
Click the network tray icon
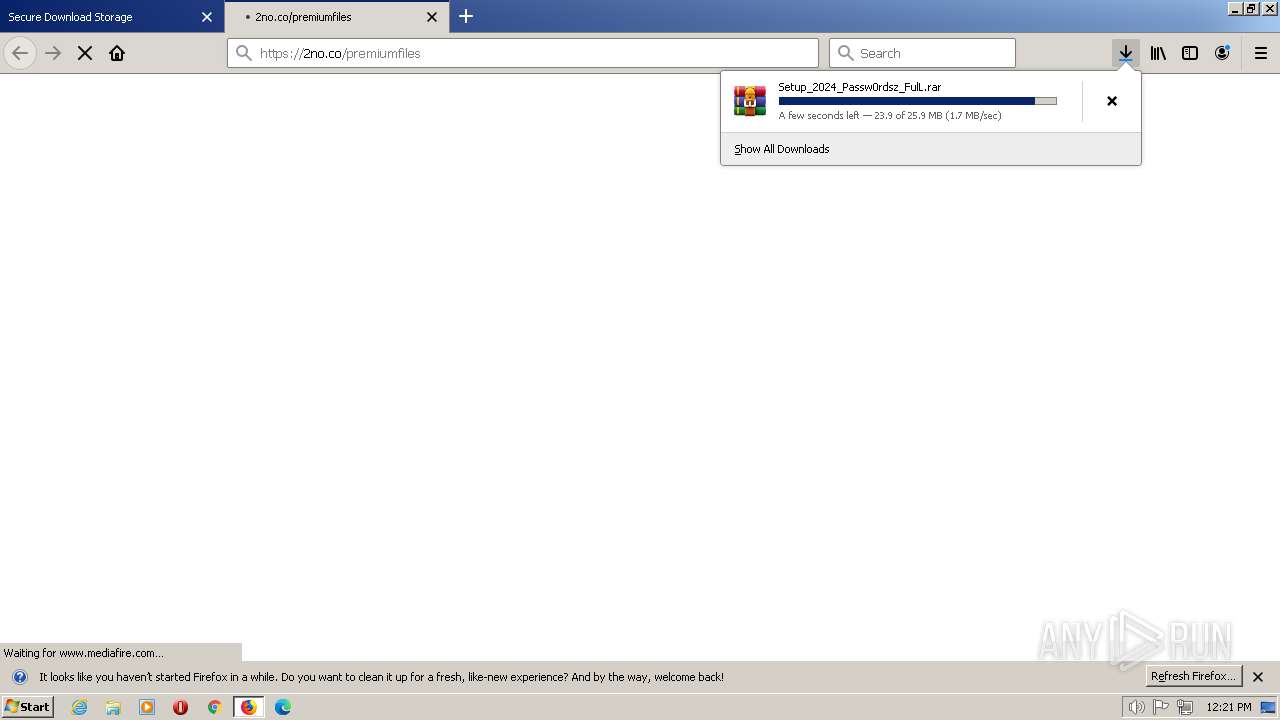1185,707
